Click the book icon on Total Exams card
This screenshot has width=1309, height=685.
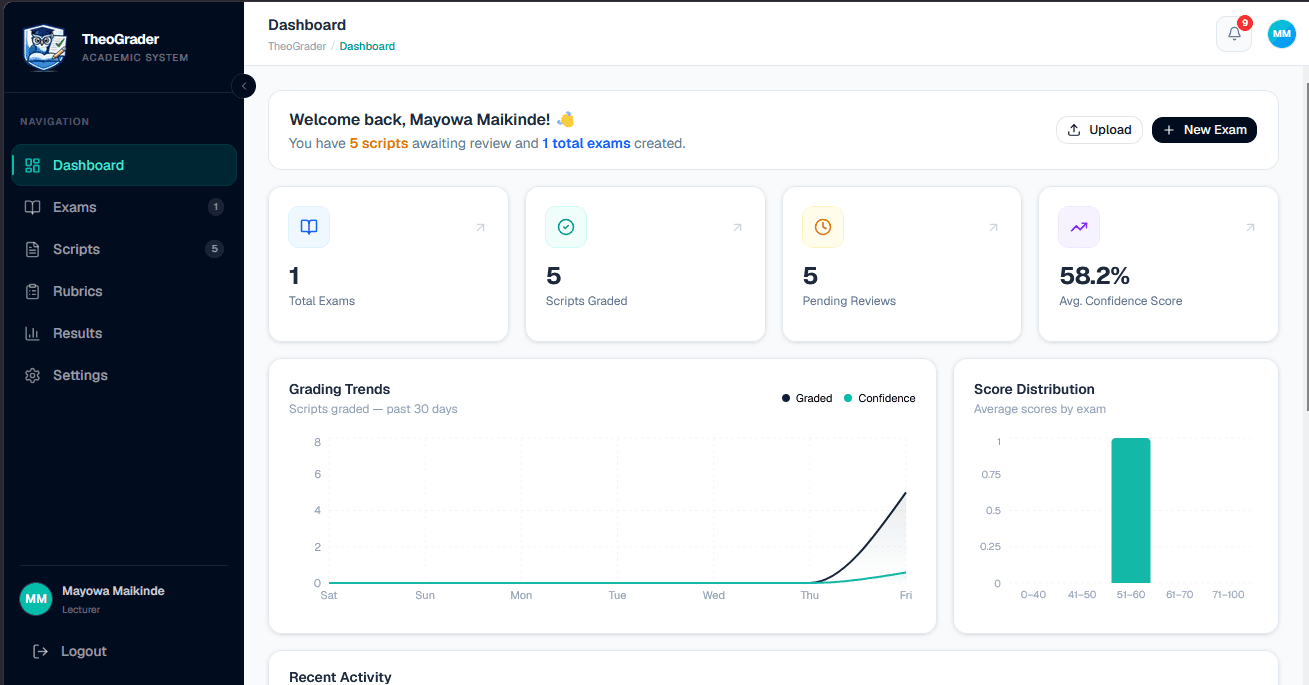pos(309,227)
